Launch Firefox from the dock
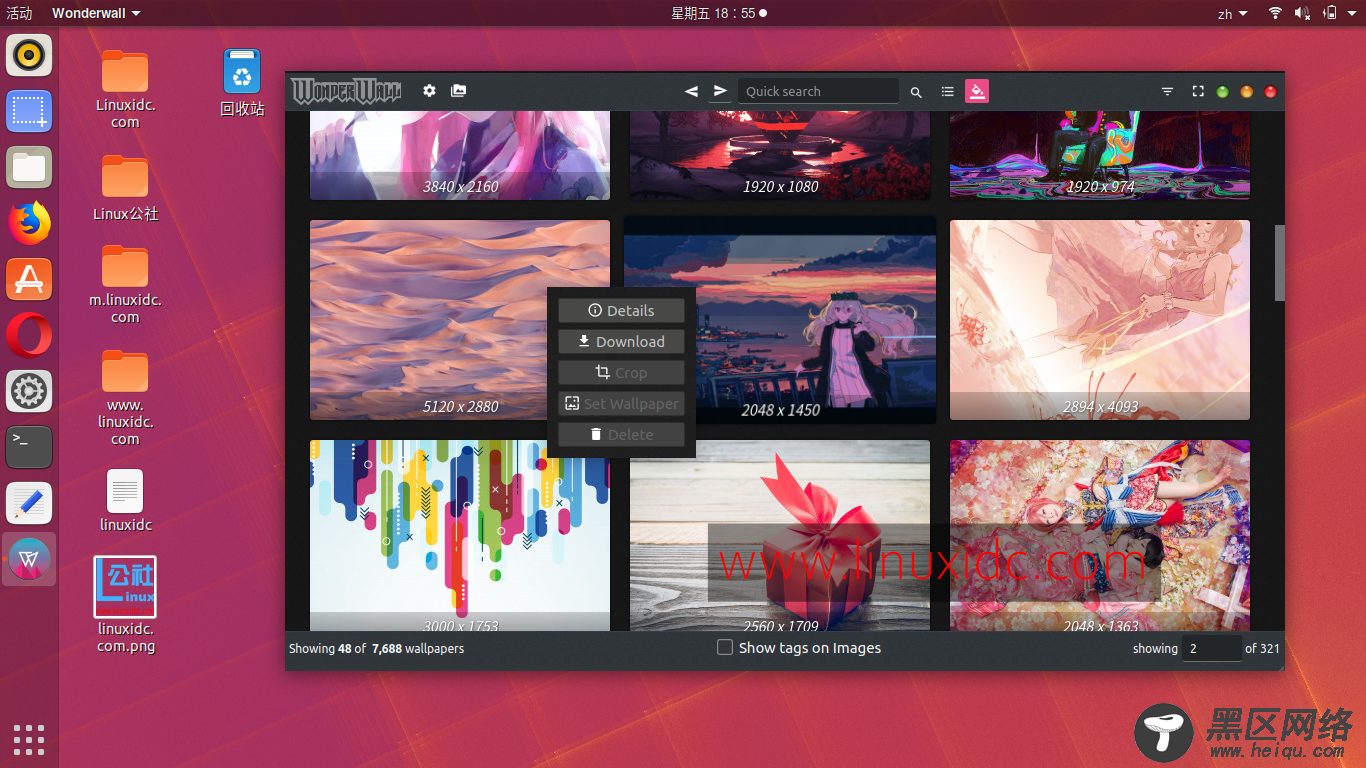Screen dimensions: 1366x768 click(29, 223)
